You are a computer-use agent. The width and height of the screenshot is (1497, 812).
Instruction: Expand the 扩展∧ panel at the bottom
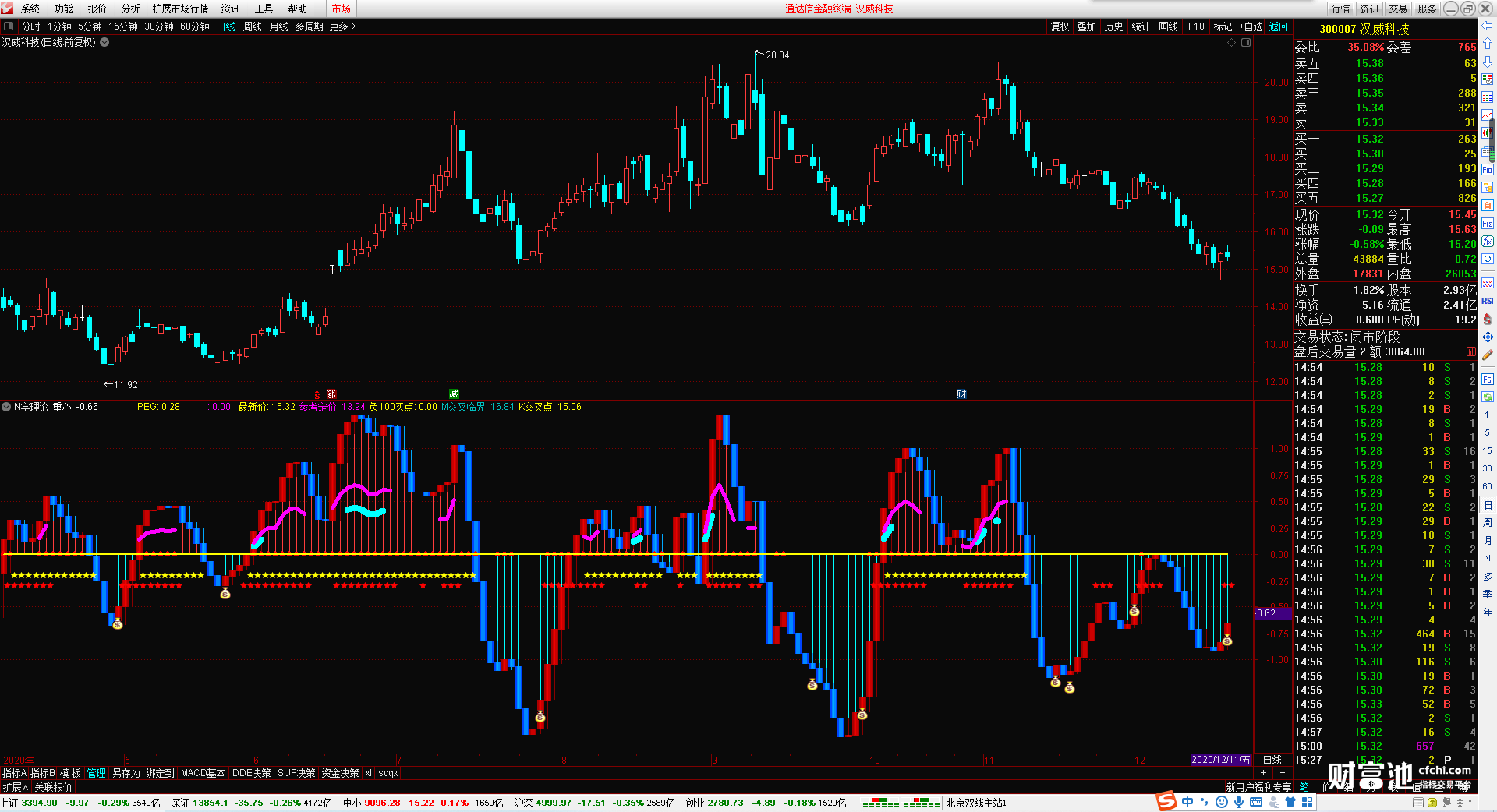point(16,787)
